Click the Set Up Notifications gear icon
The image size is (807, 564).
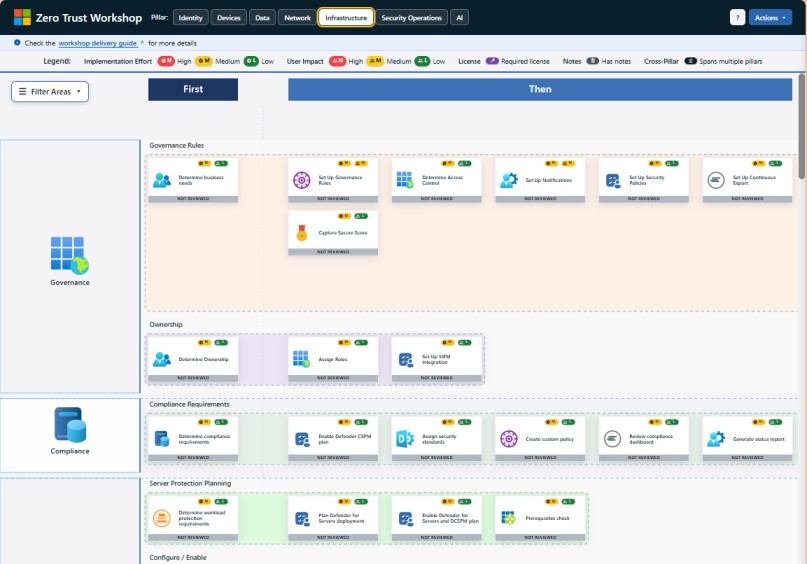(509, 180)
